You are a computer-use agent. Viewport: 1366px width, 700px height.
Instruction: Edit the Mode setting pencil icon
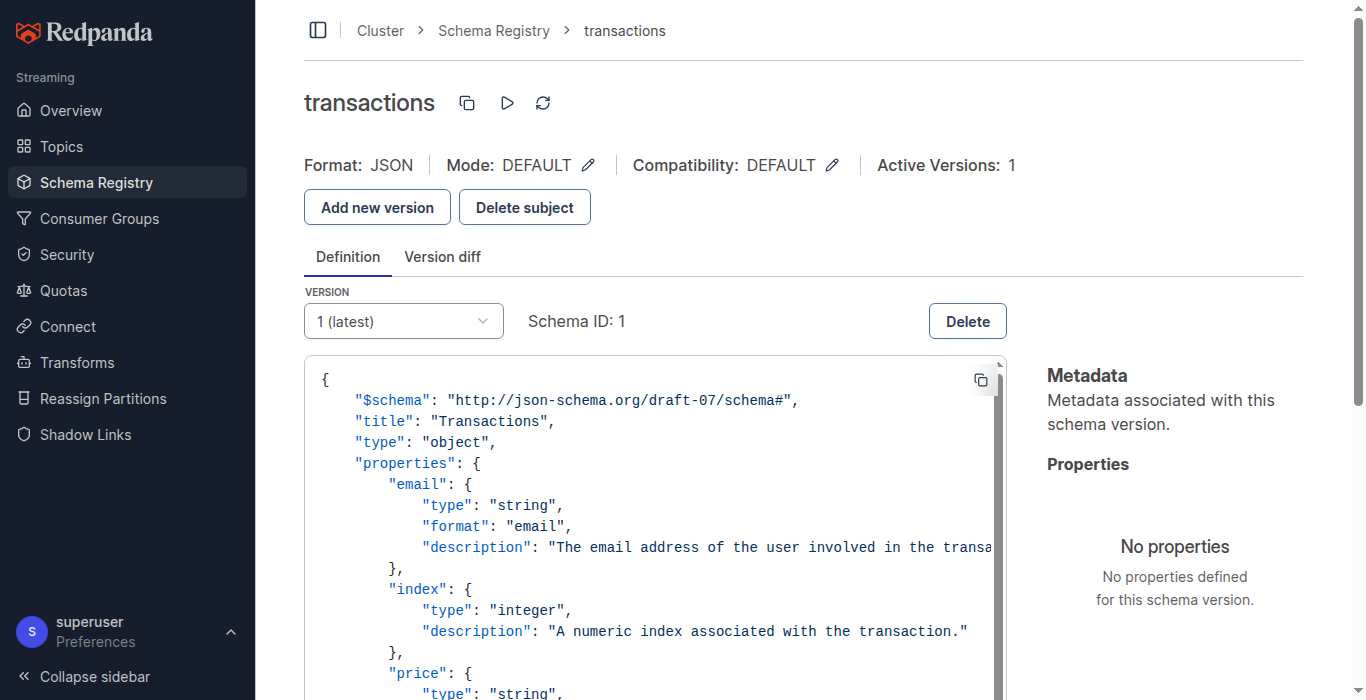pyautogui.click(x=588, y=165)
